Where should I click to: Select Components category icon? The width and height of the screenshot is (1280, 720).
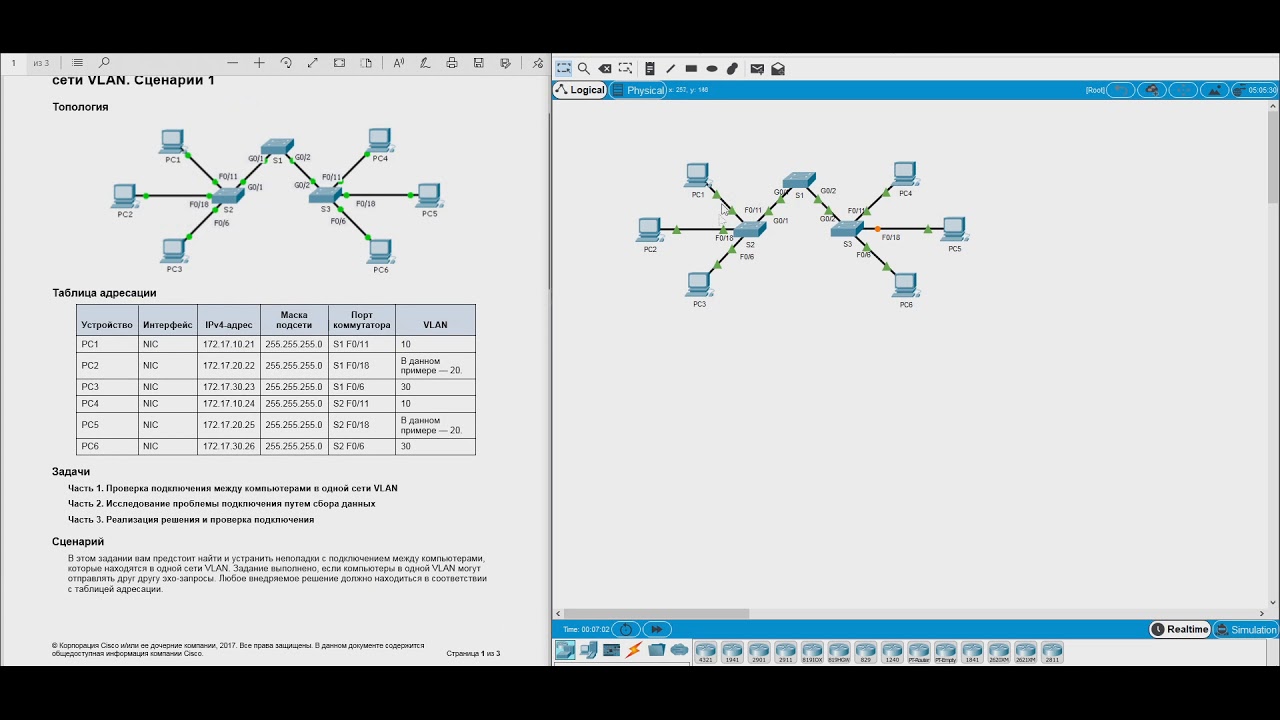[x=611, y=650]
